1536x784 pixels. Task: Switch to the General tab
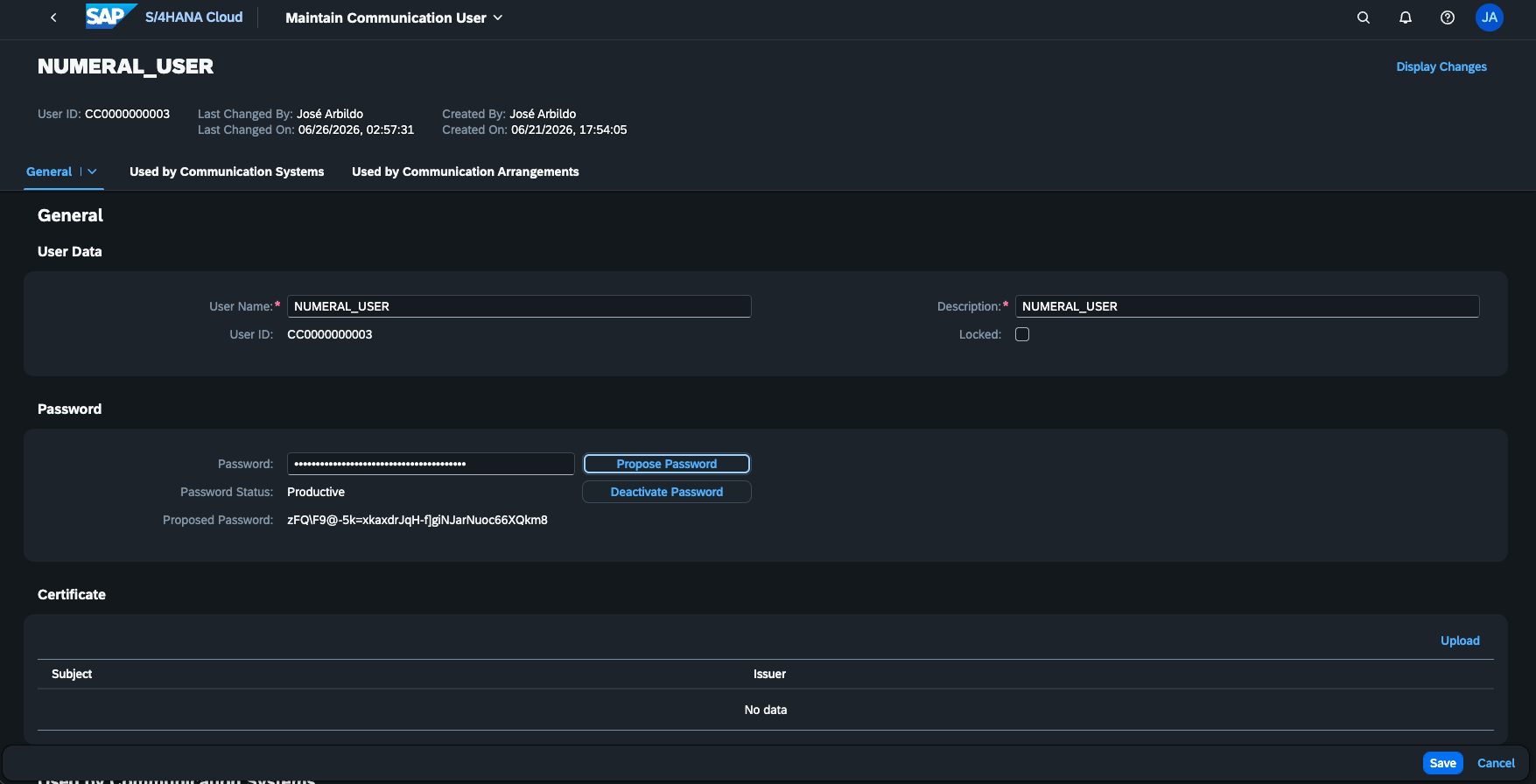point(49,171)
